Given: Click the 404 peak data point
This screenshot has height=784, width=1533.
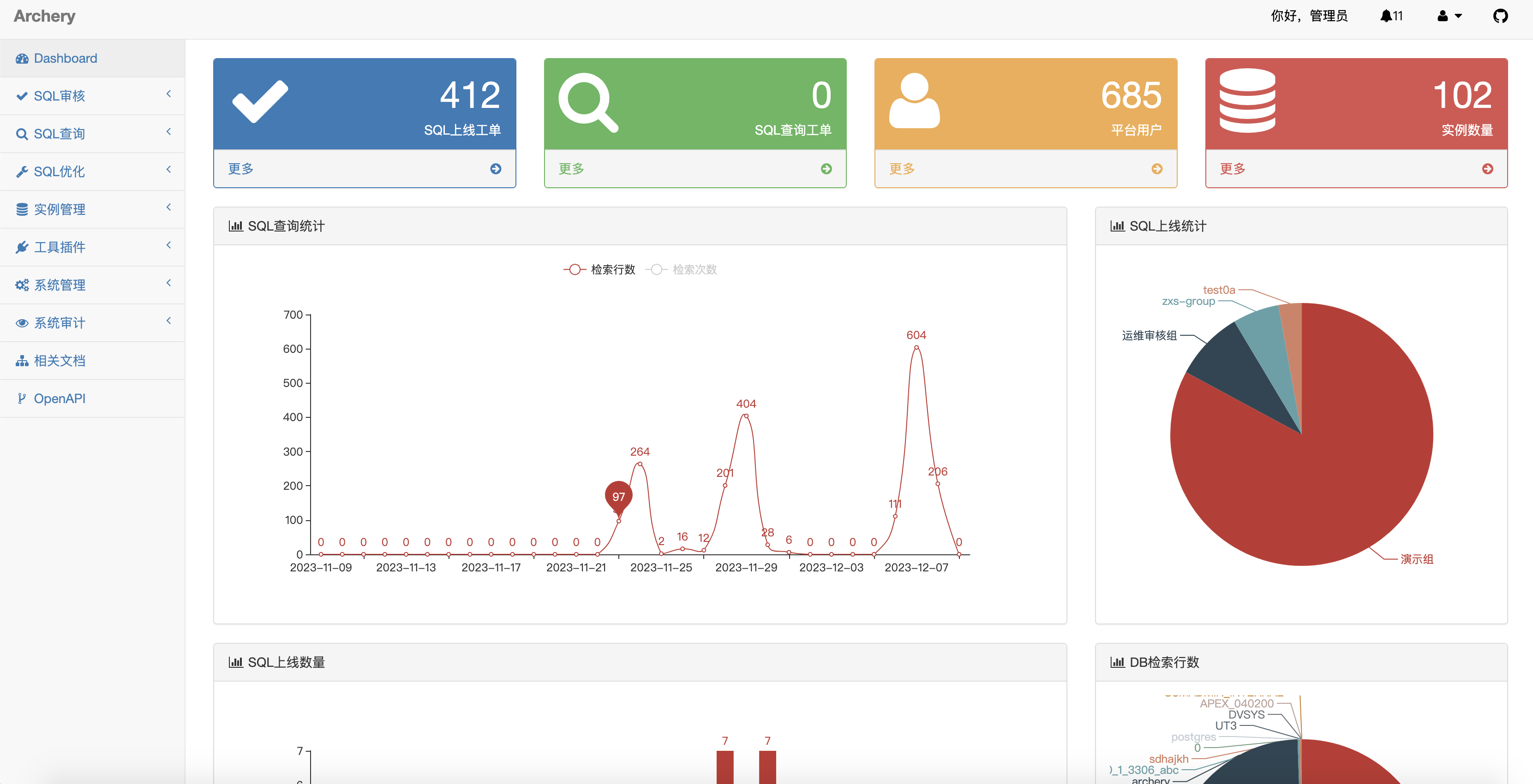Looking at the screenshot, I should tap(746, 416).
